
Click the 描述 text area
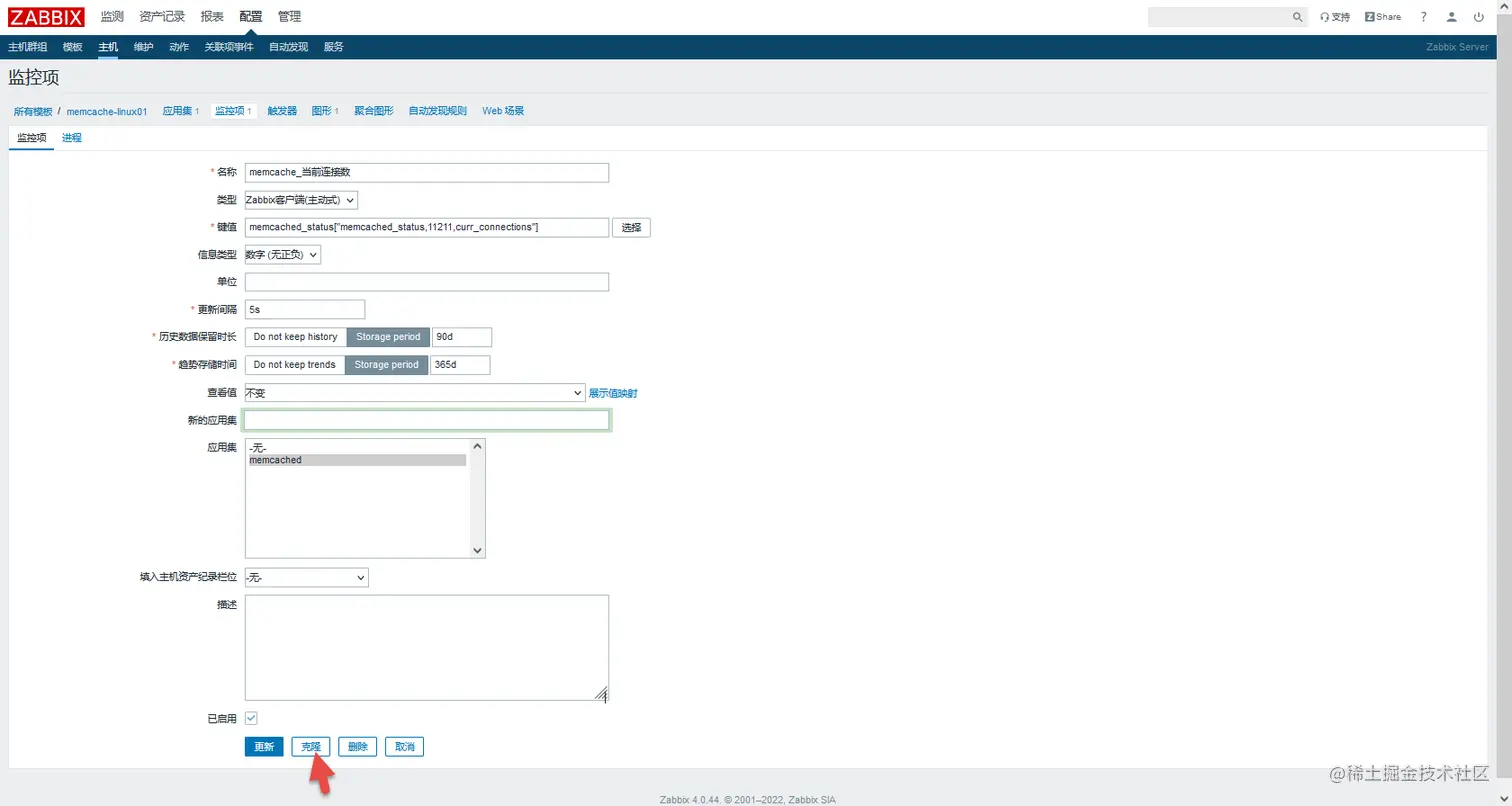pos(427,648)
